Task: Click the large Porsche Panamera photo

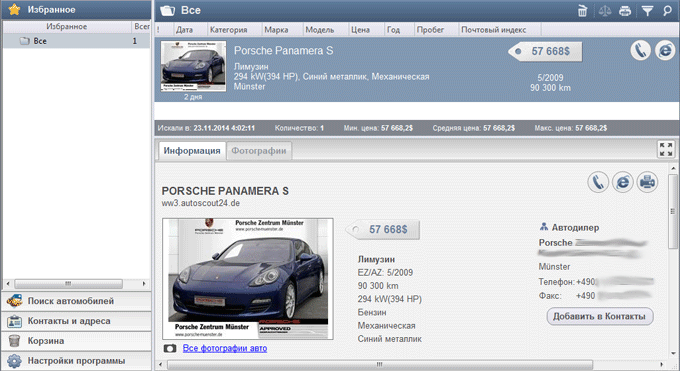Action: coord(248,279)
